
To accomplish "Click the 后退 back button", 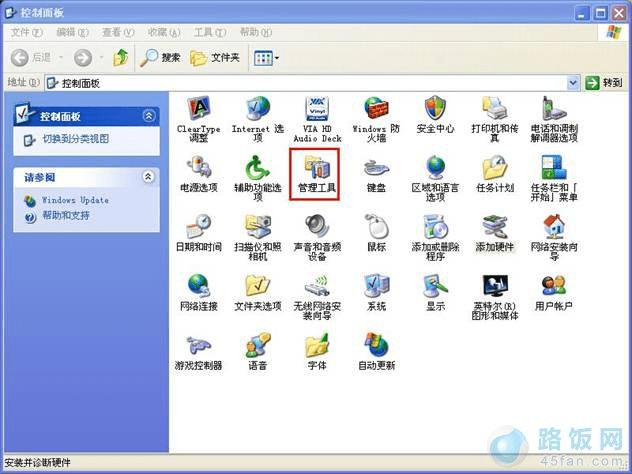I will coord(31,58).
